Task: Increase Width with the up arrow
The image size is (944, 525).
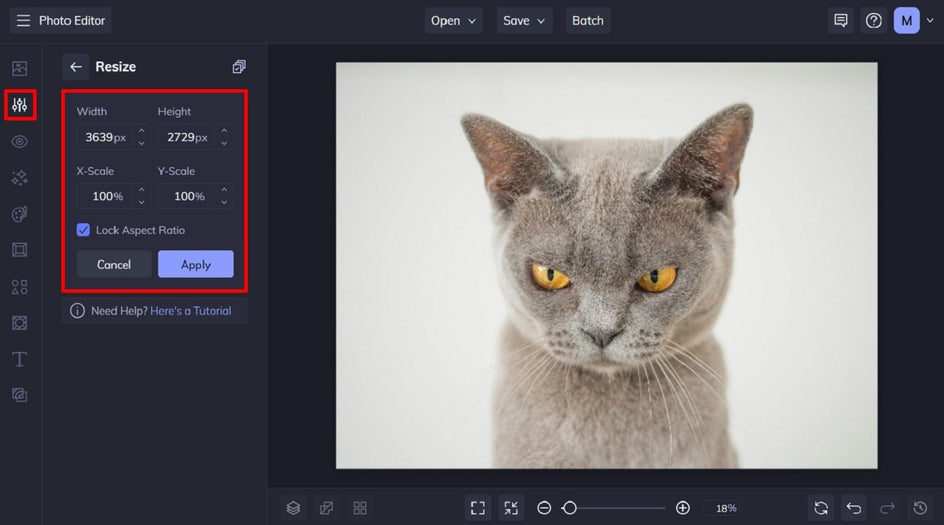Action: tap(141, 130)
